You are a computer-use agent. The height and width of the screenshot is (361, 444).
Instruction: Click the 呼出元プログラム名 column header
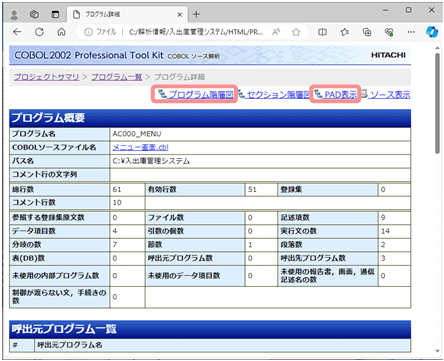tap(222, 345)
